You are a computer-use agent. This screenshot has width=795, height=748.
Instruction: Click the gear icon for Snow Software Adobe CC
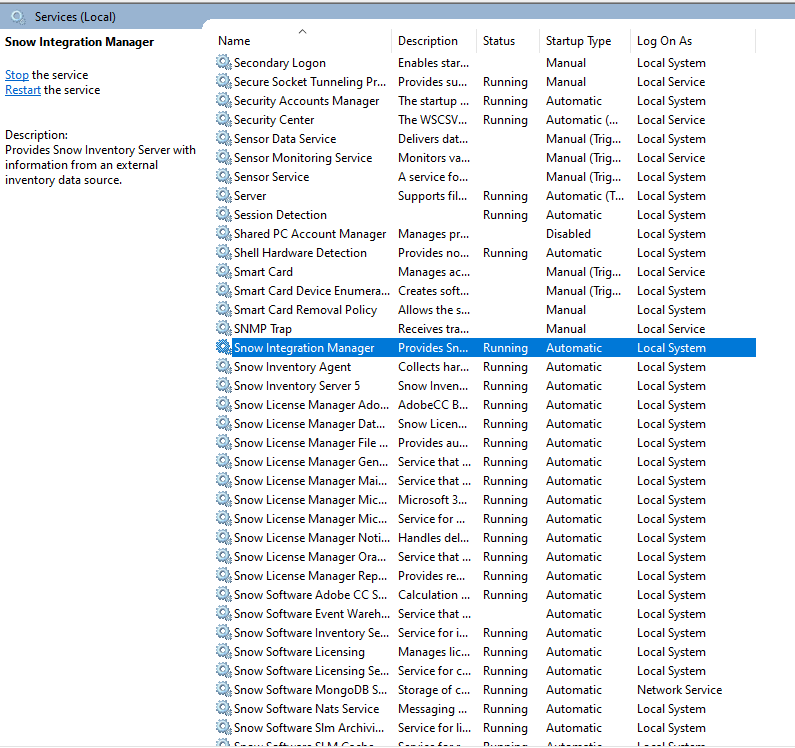click(224, 594)
